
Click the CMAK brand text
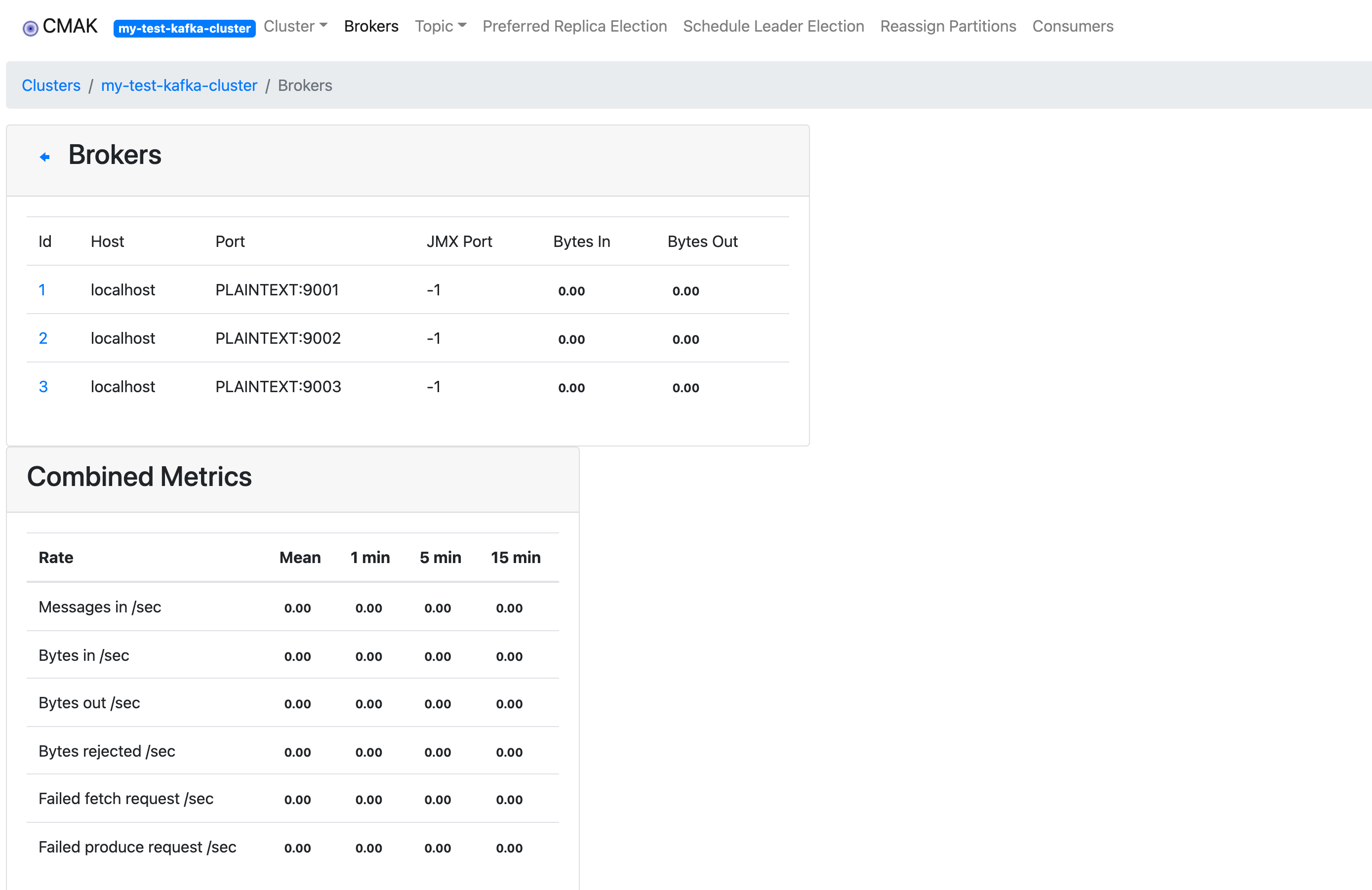pos(70,26)
